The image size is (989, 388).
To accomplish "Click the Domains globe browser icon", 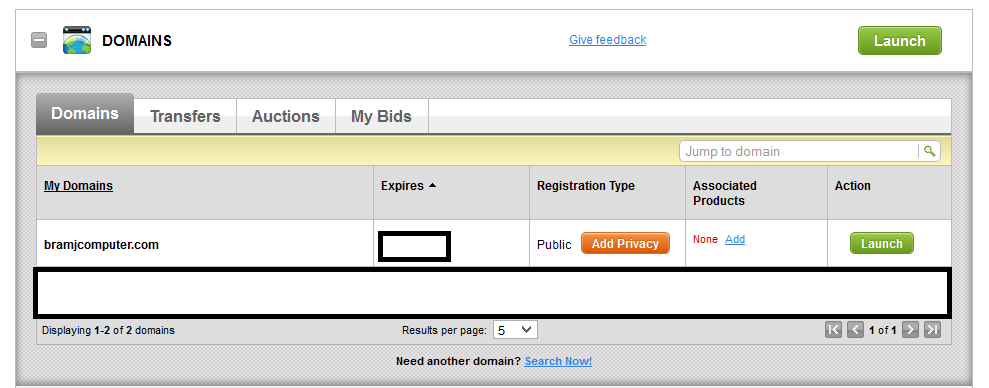I will (x=77, y=40).
